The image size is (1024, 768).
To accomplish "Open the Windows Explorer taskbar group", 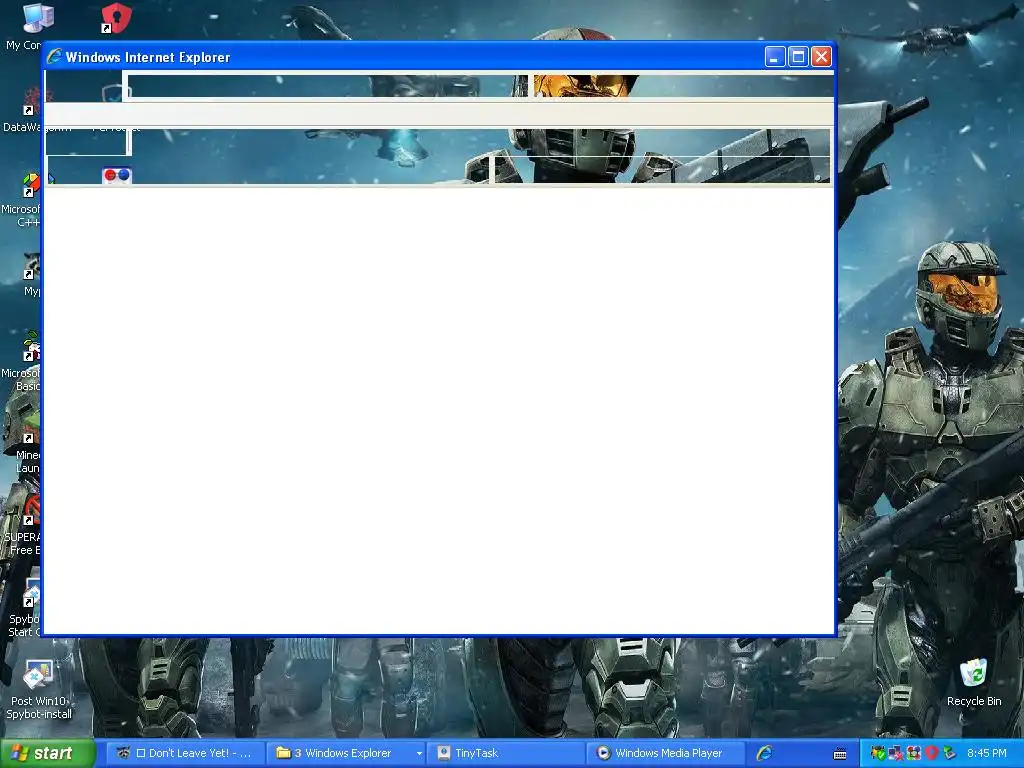I will (347, 754).
